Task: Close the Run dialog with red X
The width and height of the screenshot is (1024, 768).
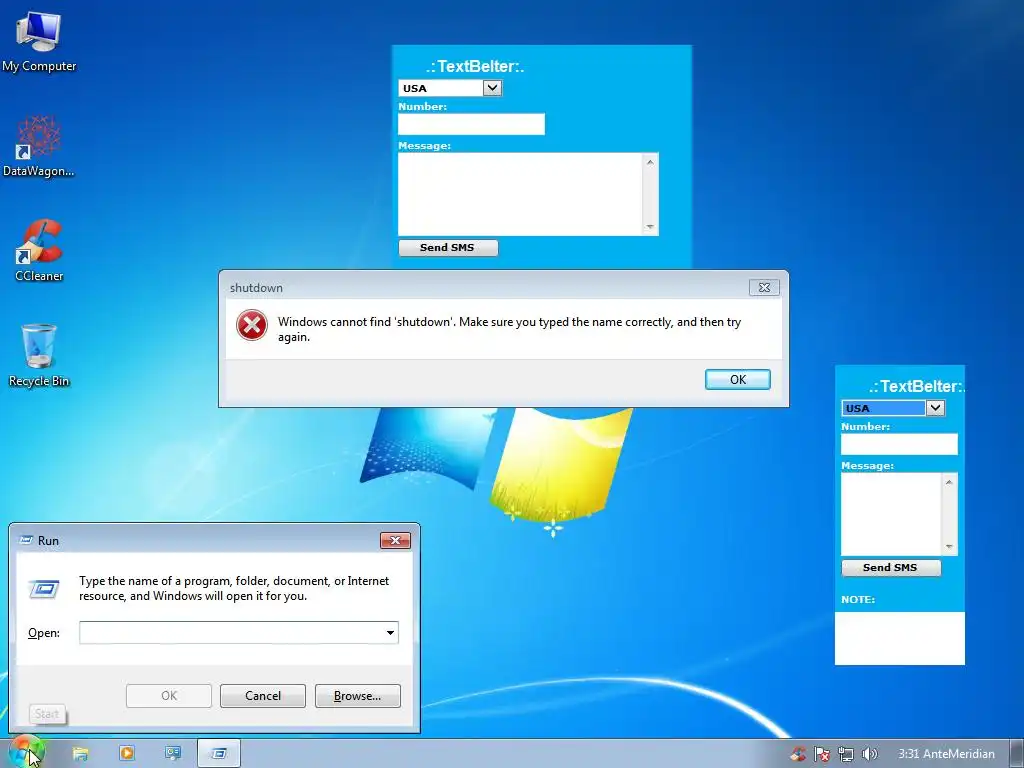Action: tap(395, 540)
